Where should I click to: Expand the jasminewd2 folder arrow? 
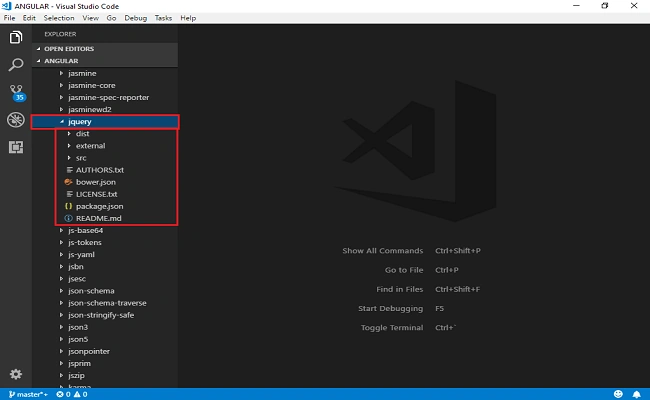(x=61, y=109)
